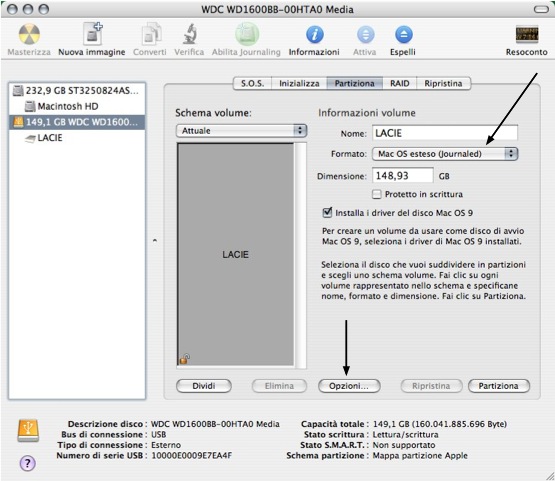This screenshot has width=555, height=481.
Task: Click the serial number 10000E0009E7EA4F
Action: tap(191, 456)
